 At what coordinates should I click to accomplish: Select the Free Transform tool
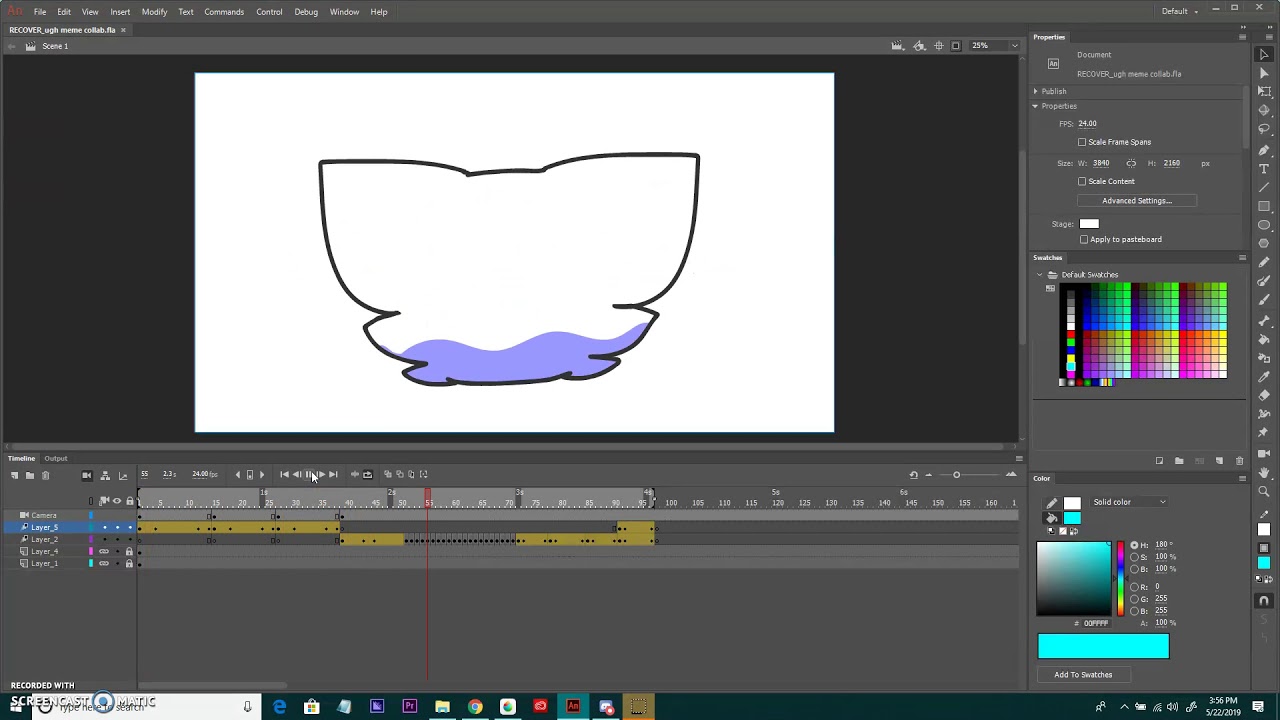coord(1264,92)
